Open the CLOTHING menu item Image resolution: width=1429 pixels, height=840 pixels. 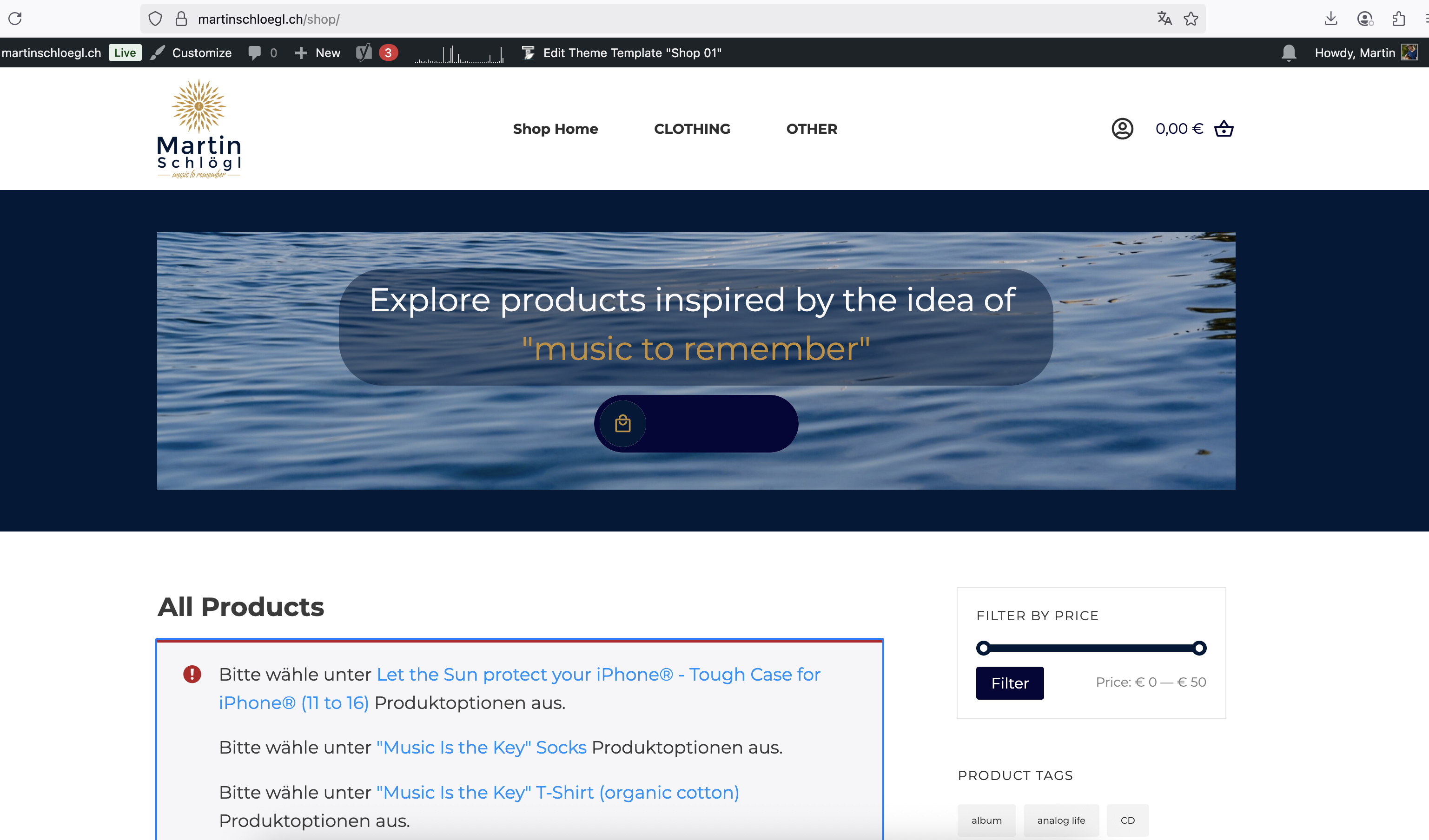click(692, 129)
